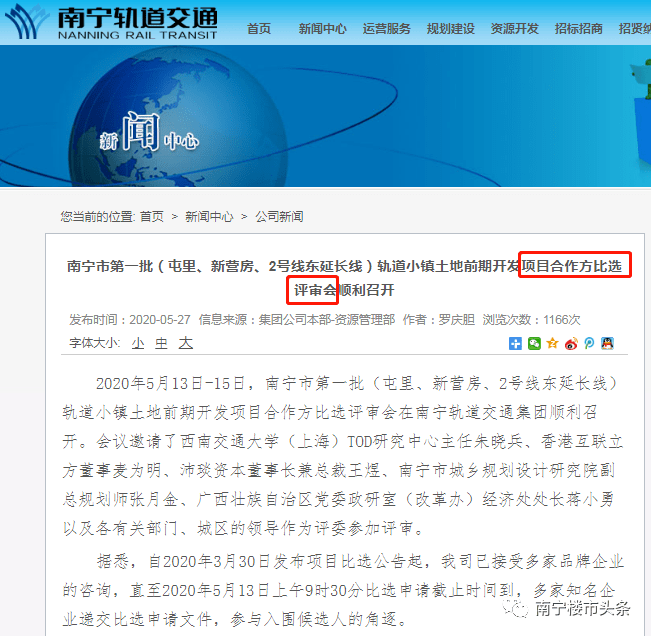Click the 新闻中心 globe banner image
The height and width of the screenshot is (636, 651).
[326, 116]
